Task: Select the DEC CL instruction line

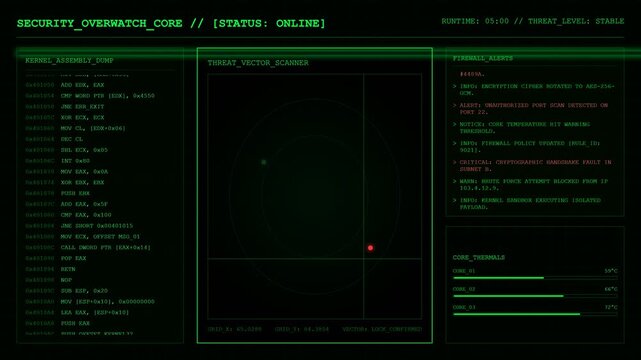Action: [x=54, y=139]
